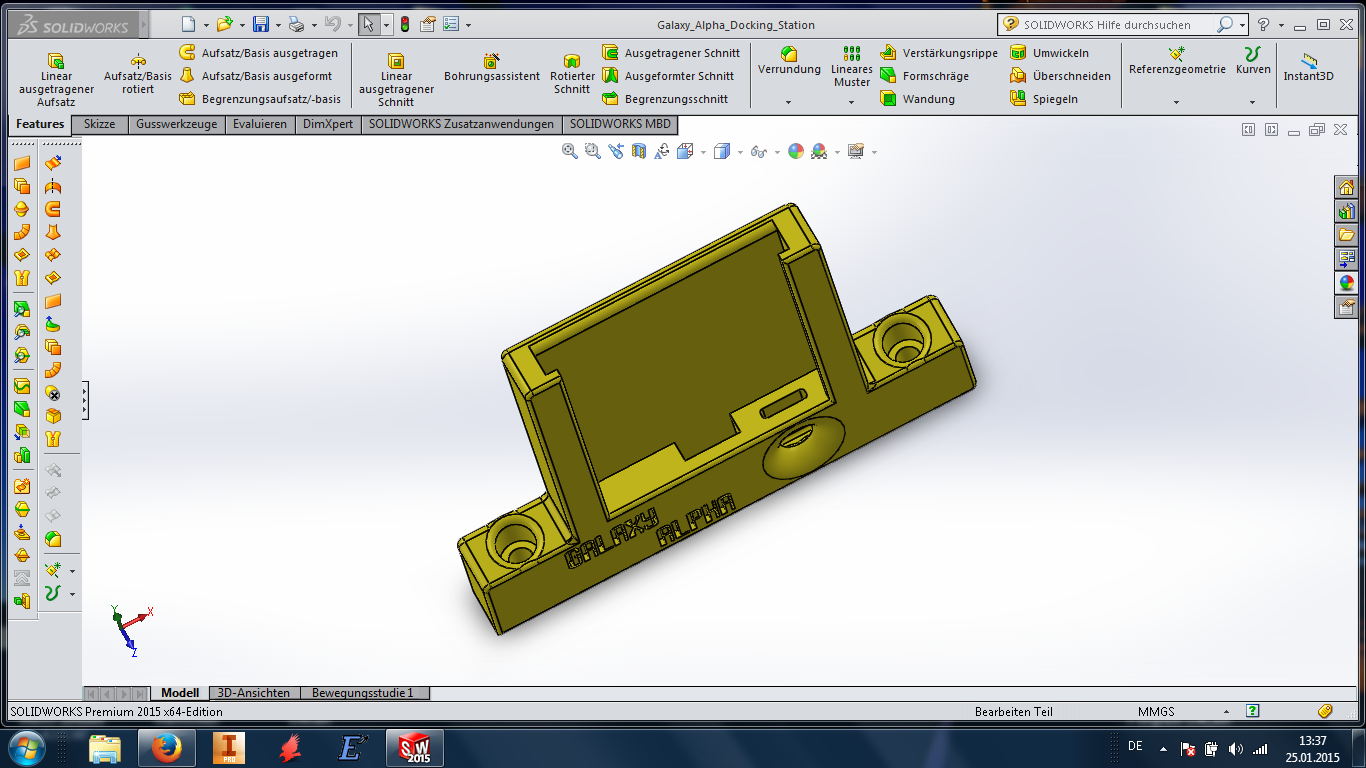1366x768 pixels.
Task: Select Überschneiden tool
Action: coord(1060,75)
